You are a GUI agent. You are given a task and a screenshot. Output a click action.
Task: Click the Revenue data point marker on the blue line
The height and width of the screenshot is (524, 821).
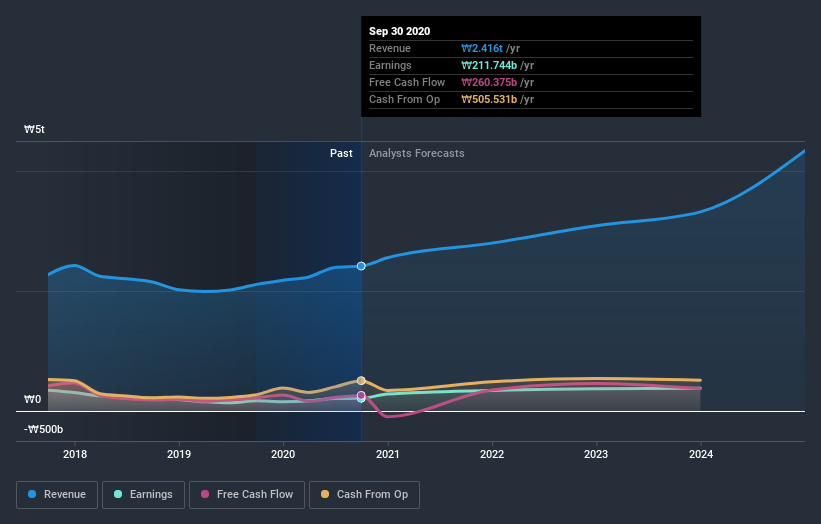click(x=361, y=266)
